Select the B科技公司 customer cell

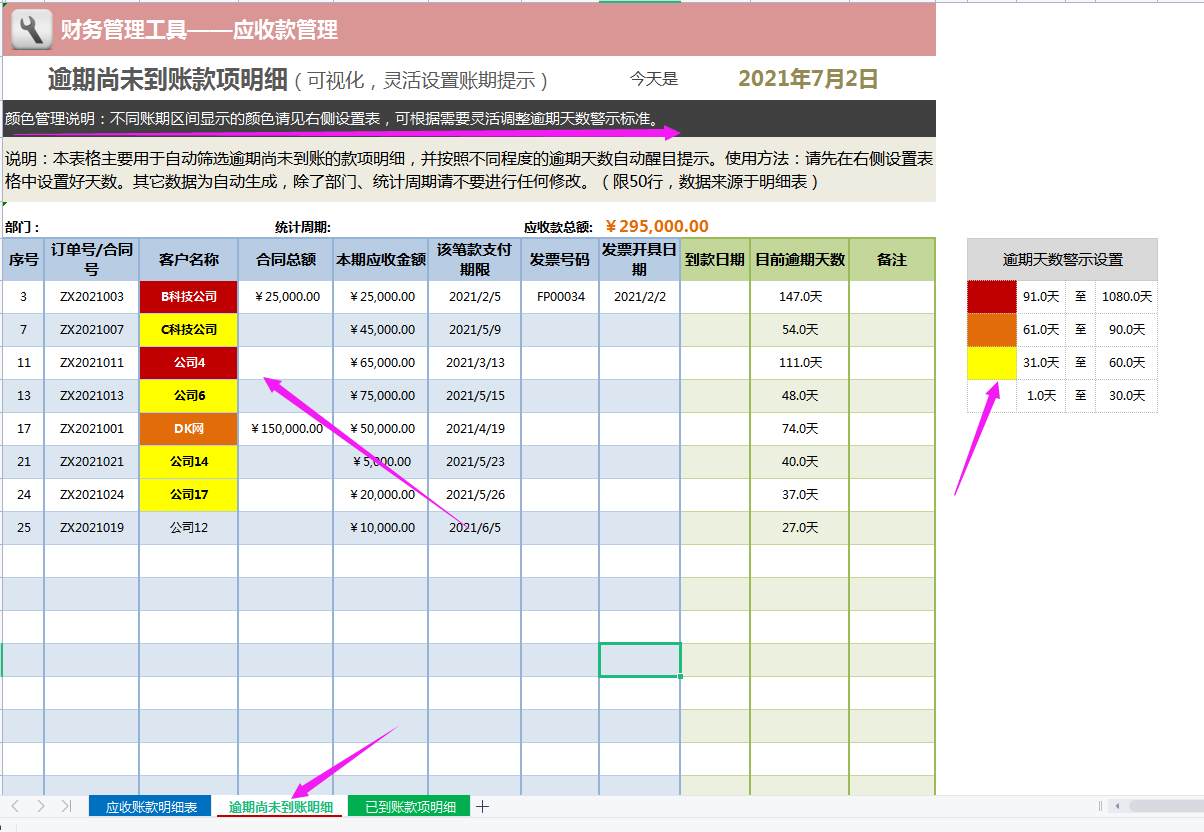(188, 296)
